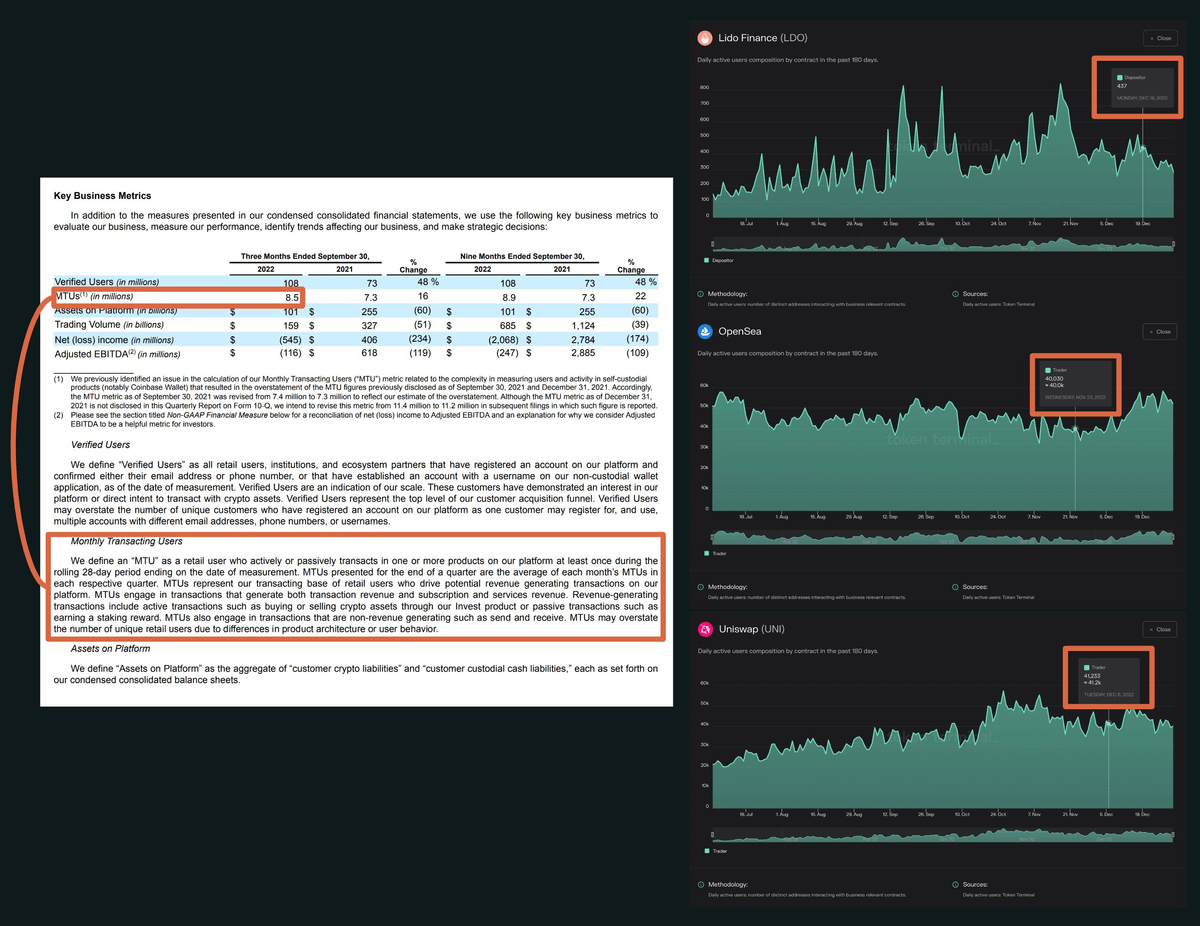Toggle the Depositor legend in Lido chart
The image size is (1200, 926).
pyautogui.click(x=720, y=260)
